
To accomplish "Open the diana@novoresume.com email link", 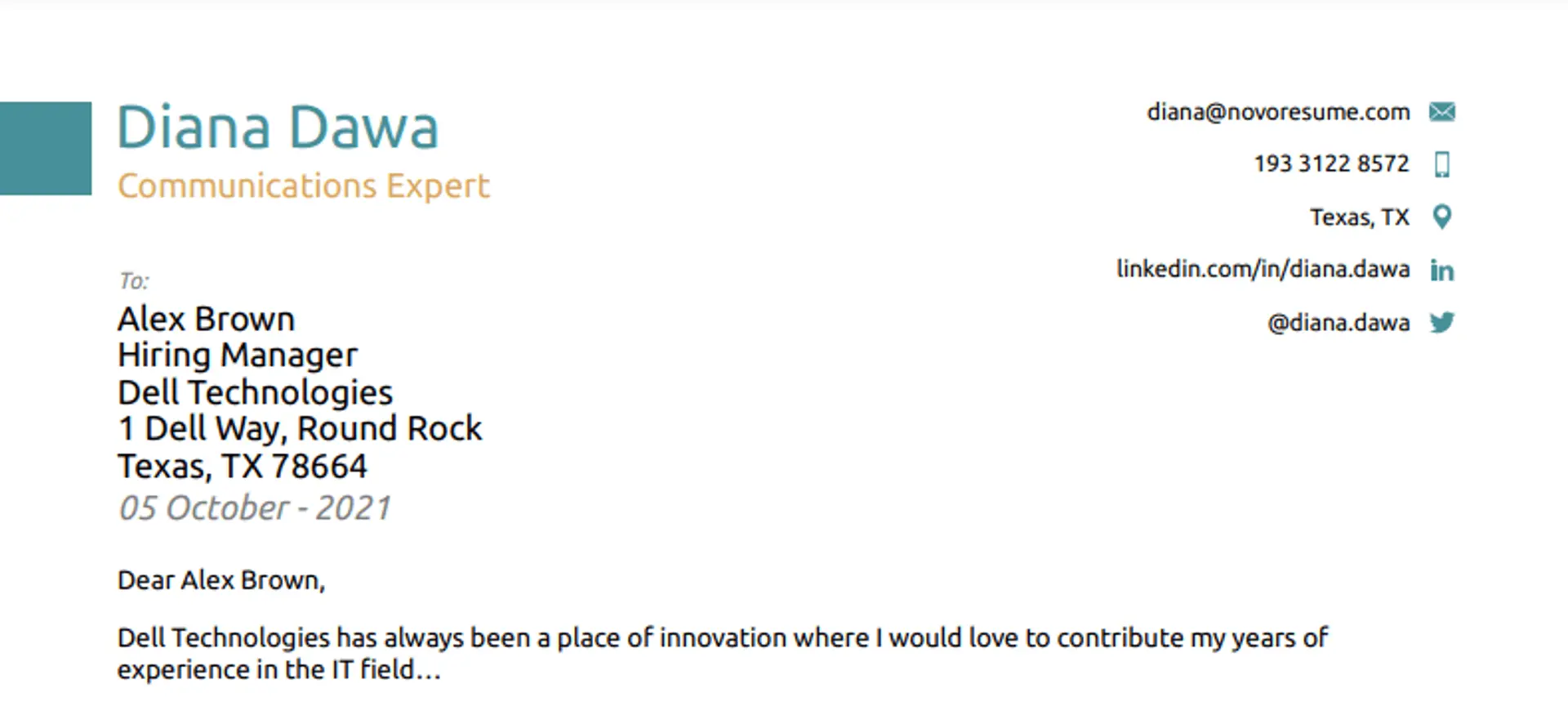I will tap(1277, 112).
